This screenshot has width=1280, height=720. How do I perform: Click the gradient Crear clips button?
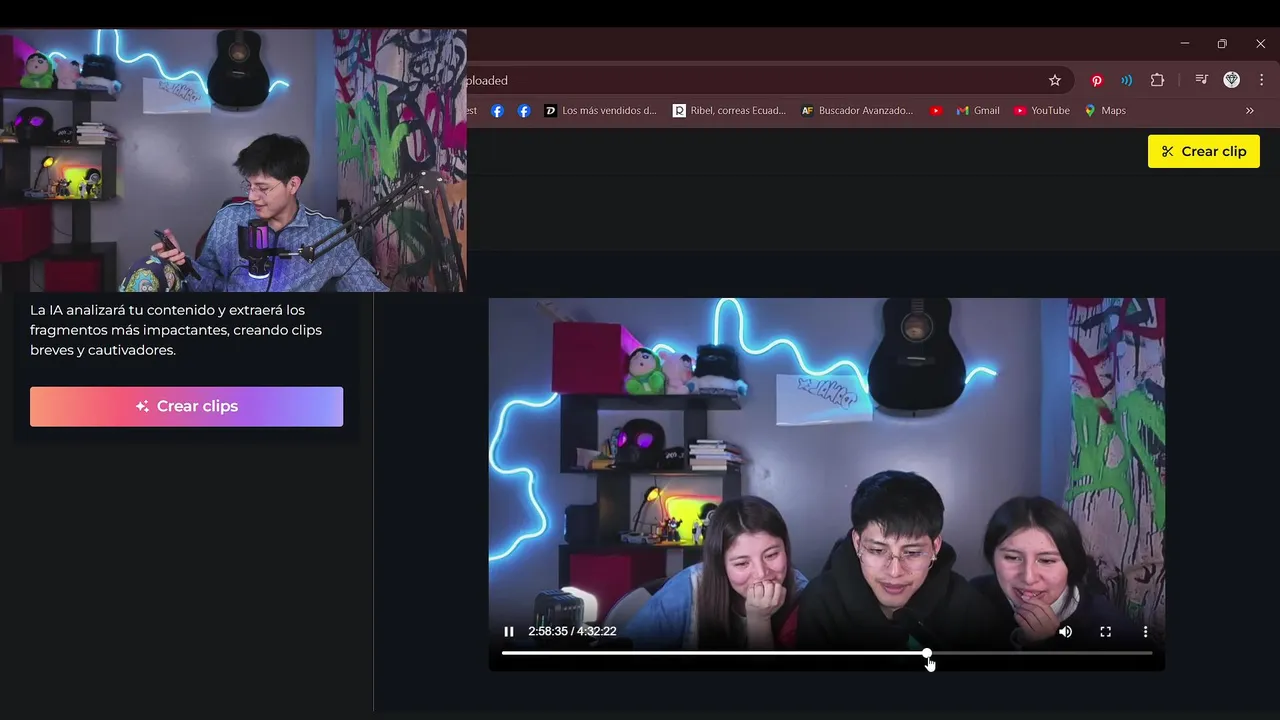coord(186,406)
